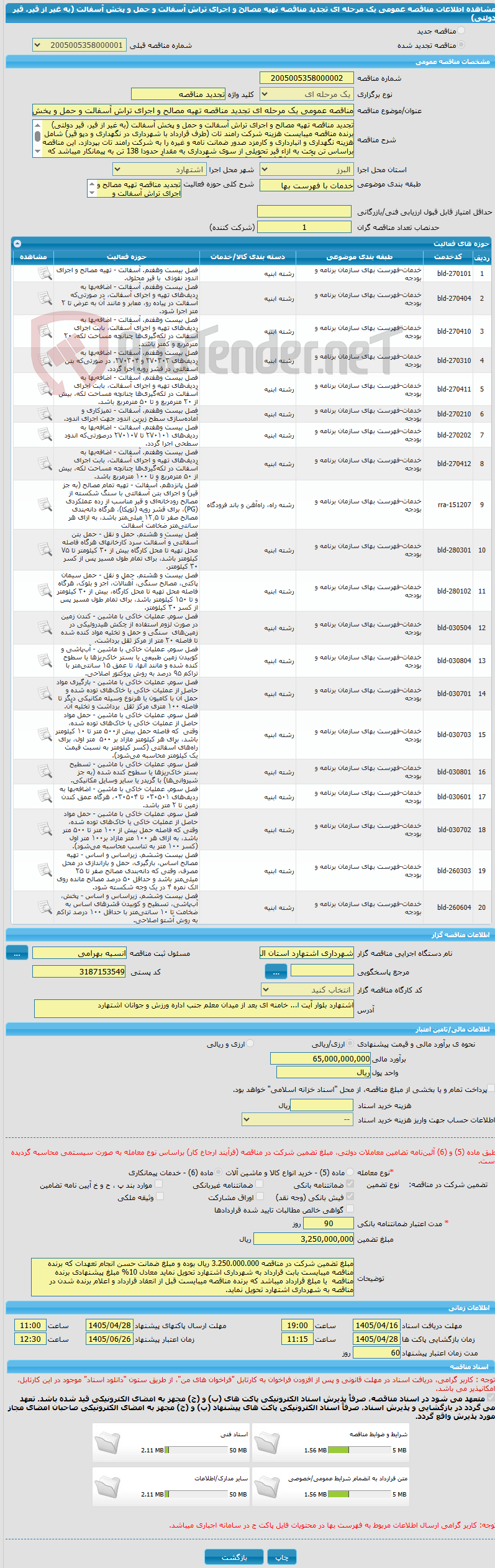Click folder icon for متن قرارداد documents
The height and width of the screenshot is (1568, 495).
[267, 1485]
